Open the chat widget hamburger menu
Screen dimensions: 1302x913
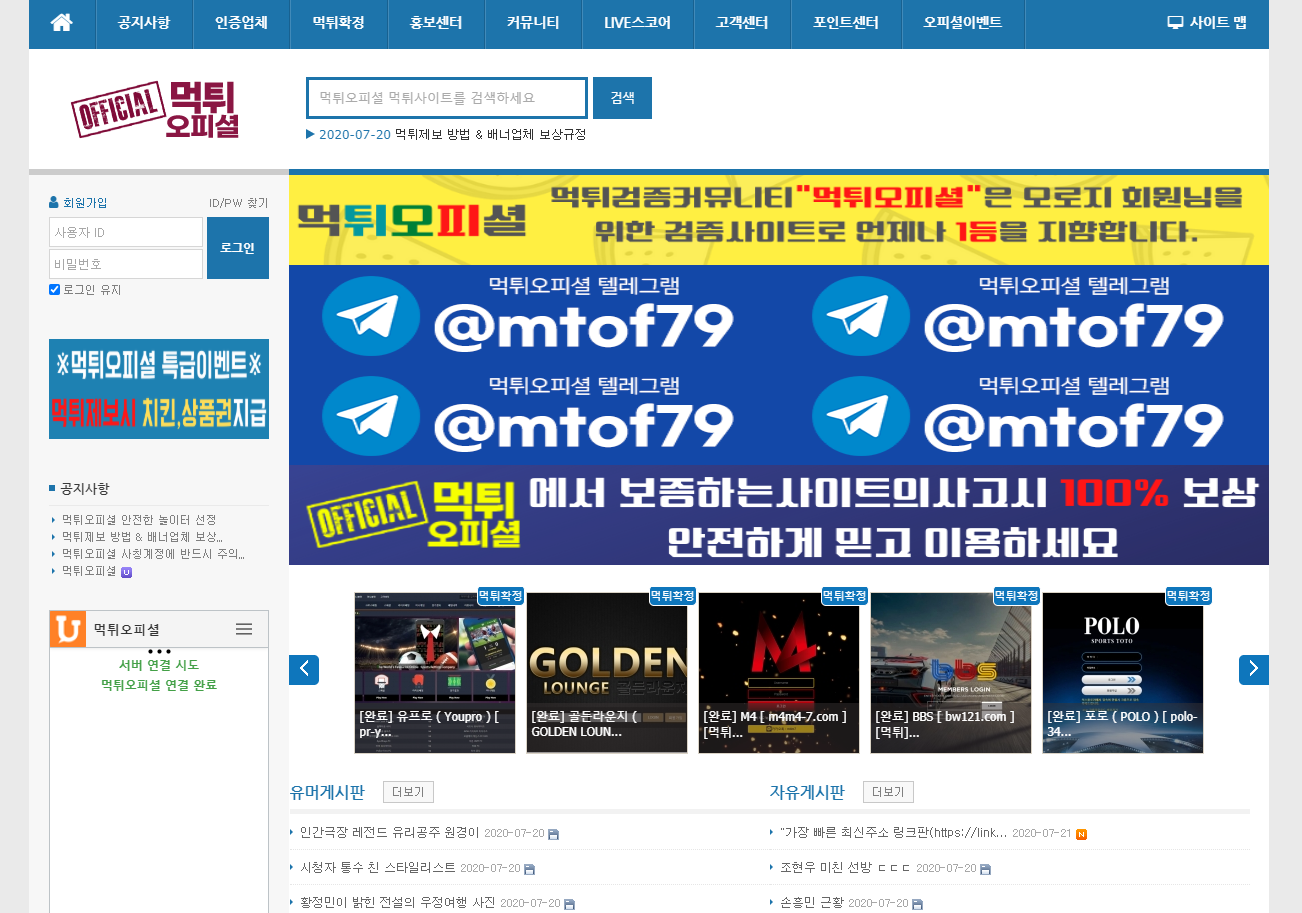point(244,629)
